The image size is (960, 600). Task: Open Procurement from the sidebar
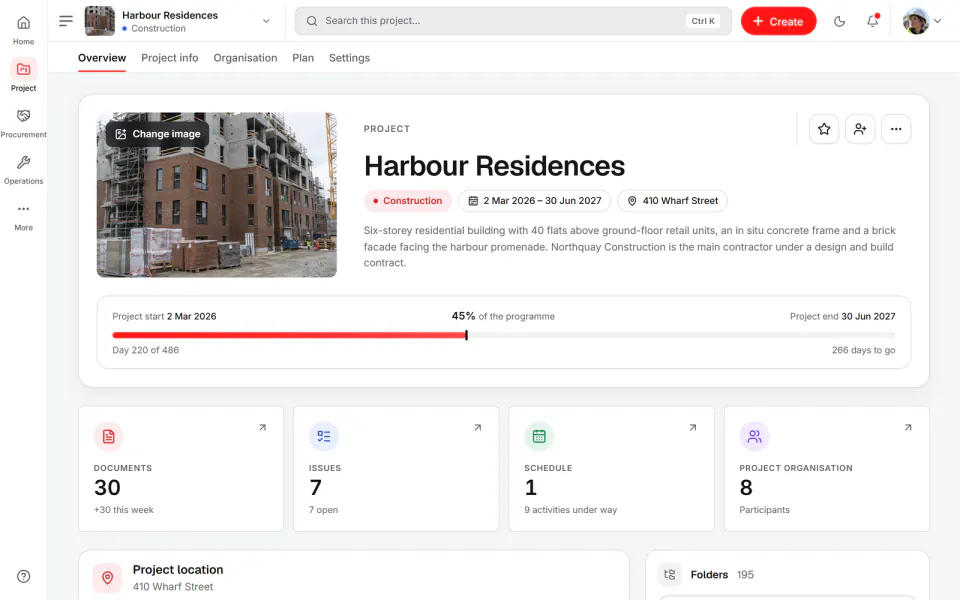(x=23, y=122)
